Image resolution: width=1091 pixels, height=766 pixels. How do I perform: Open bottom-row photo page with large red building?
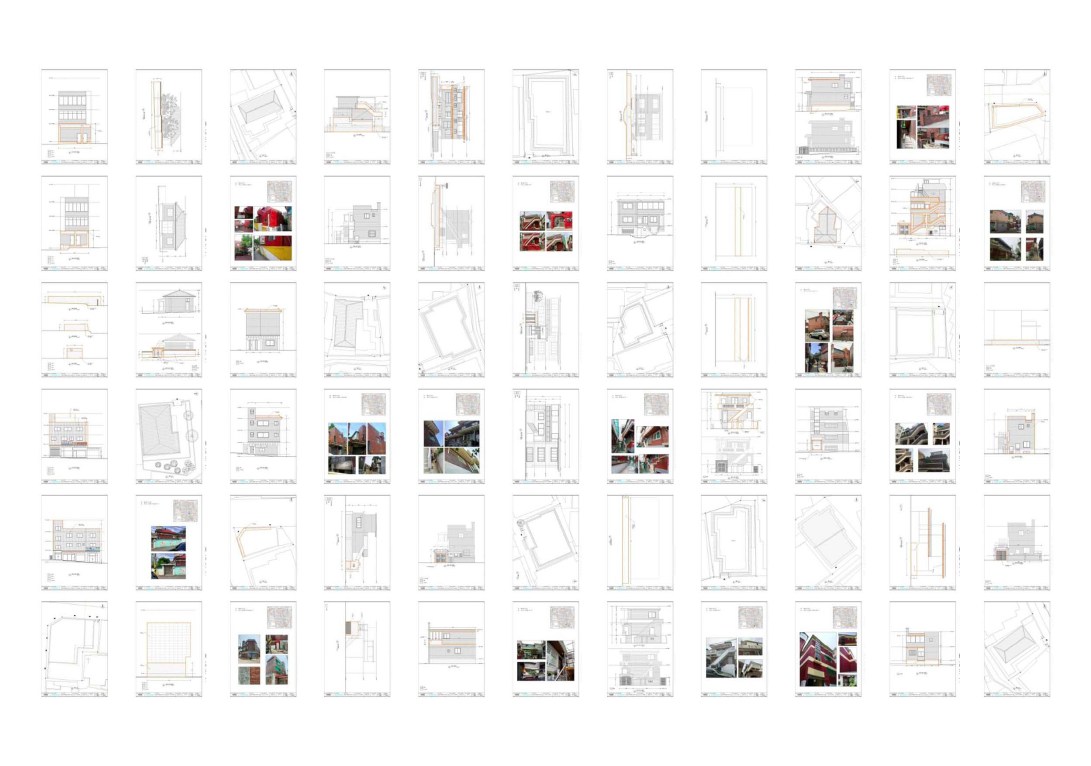coord(828,649)
